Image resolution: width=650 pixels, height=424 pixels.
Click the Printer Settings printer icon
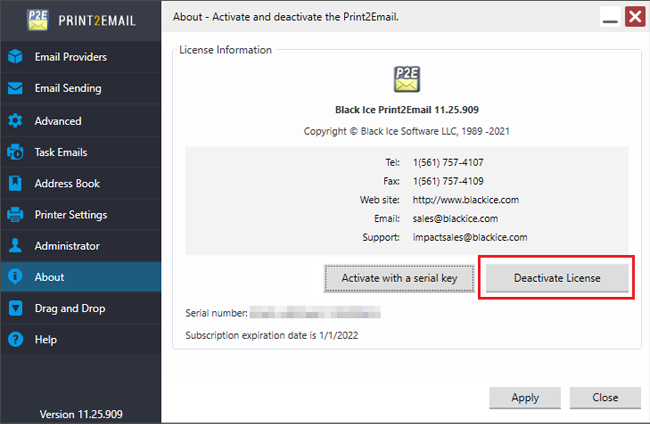pyautogui.click(x=15, y=214)
